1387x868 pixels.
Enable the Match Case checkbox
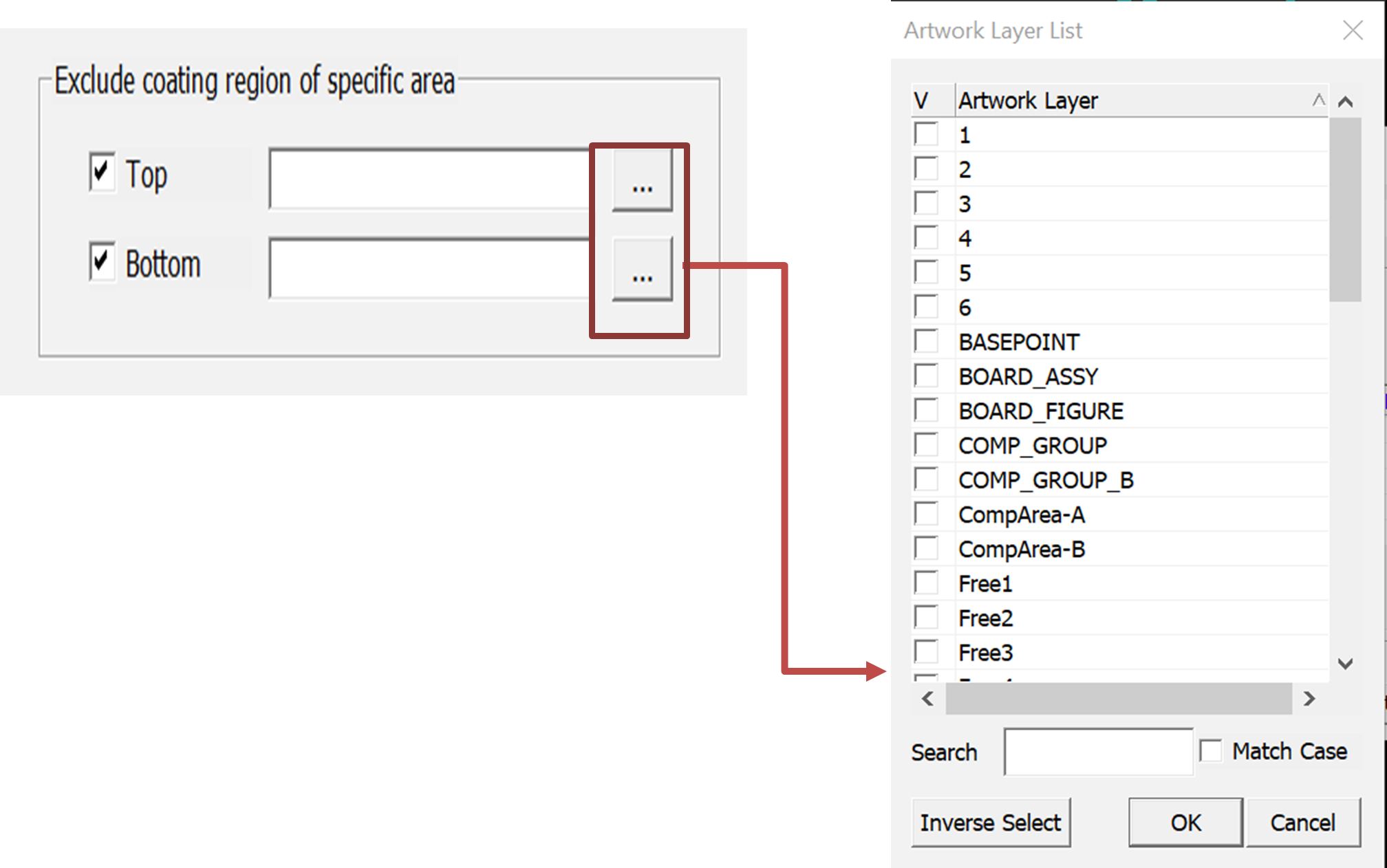click(x=1211, y=750)
